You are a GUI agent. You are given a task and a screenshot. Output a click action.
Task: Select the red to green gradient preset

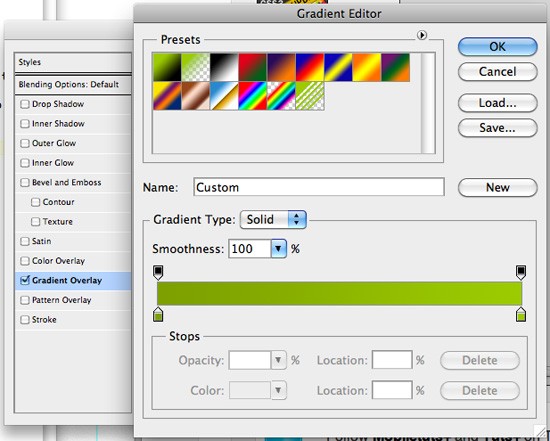[x=253, y=67]
